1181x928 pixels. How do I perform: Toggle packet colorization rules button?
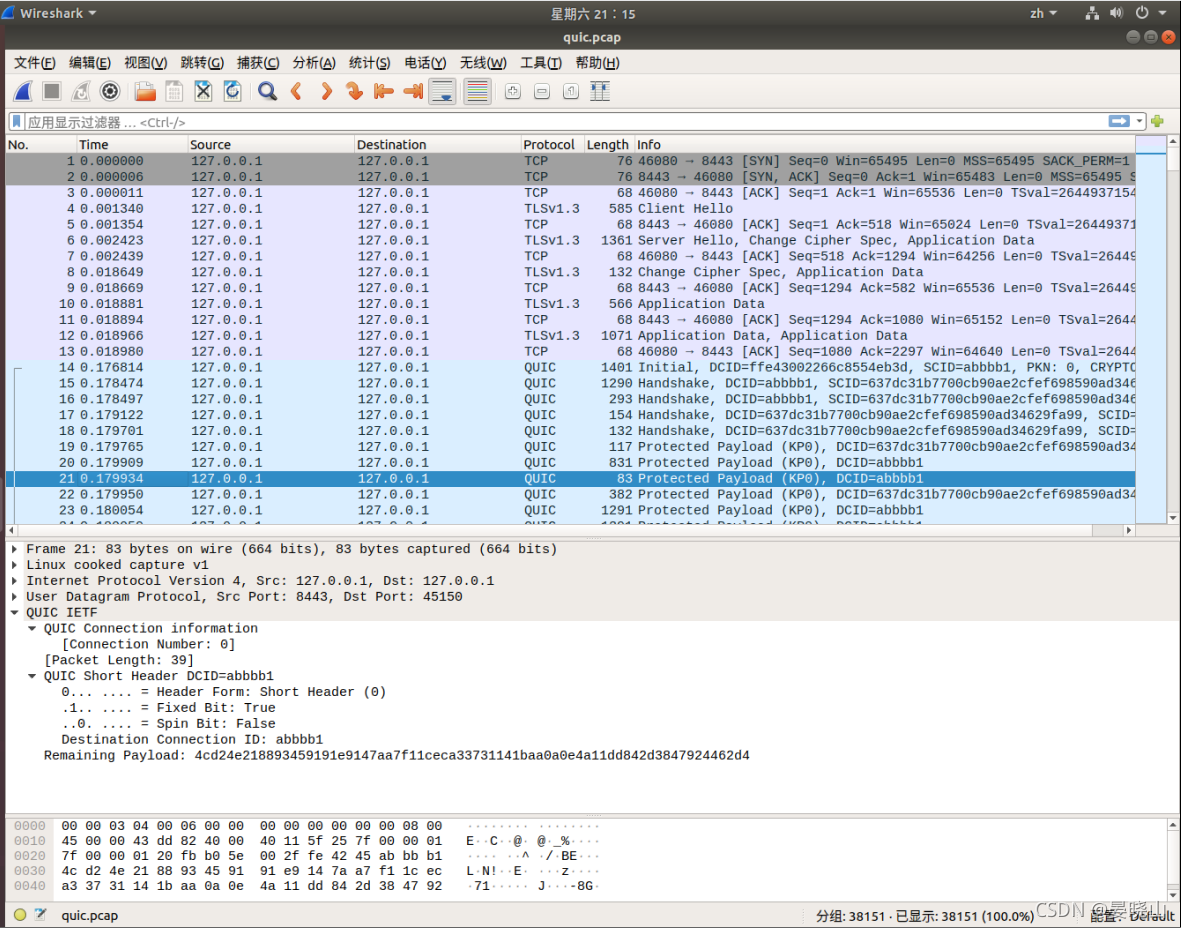click(478, 92)
